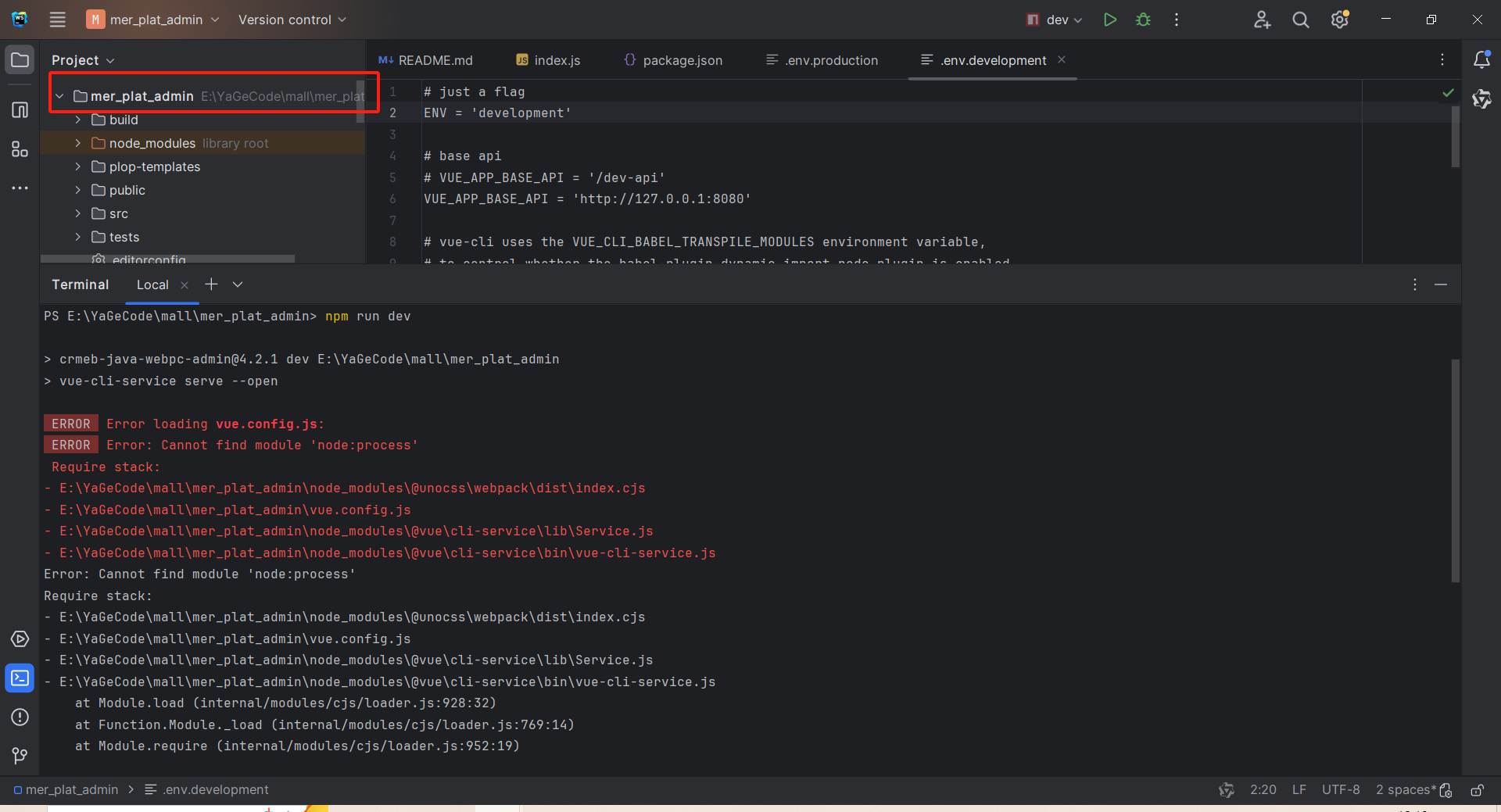Open Project view options dropdown
Image resolution: width=1501 pixels, height=812 pixels.
pyautogui.click(x=83, y=60)
